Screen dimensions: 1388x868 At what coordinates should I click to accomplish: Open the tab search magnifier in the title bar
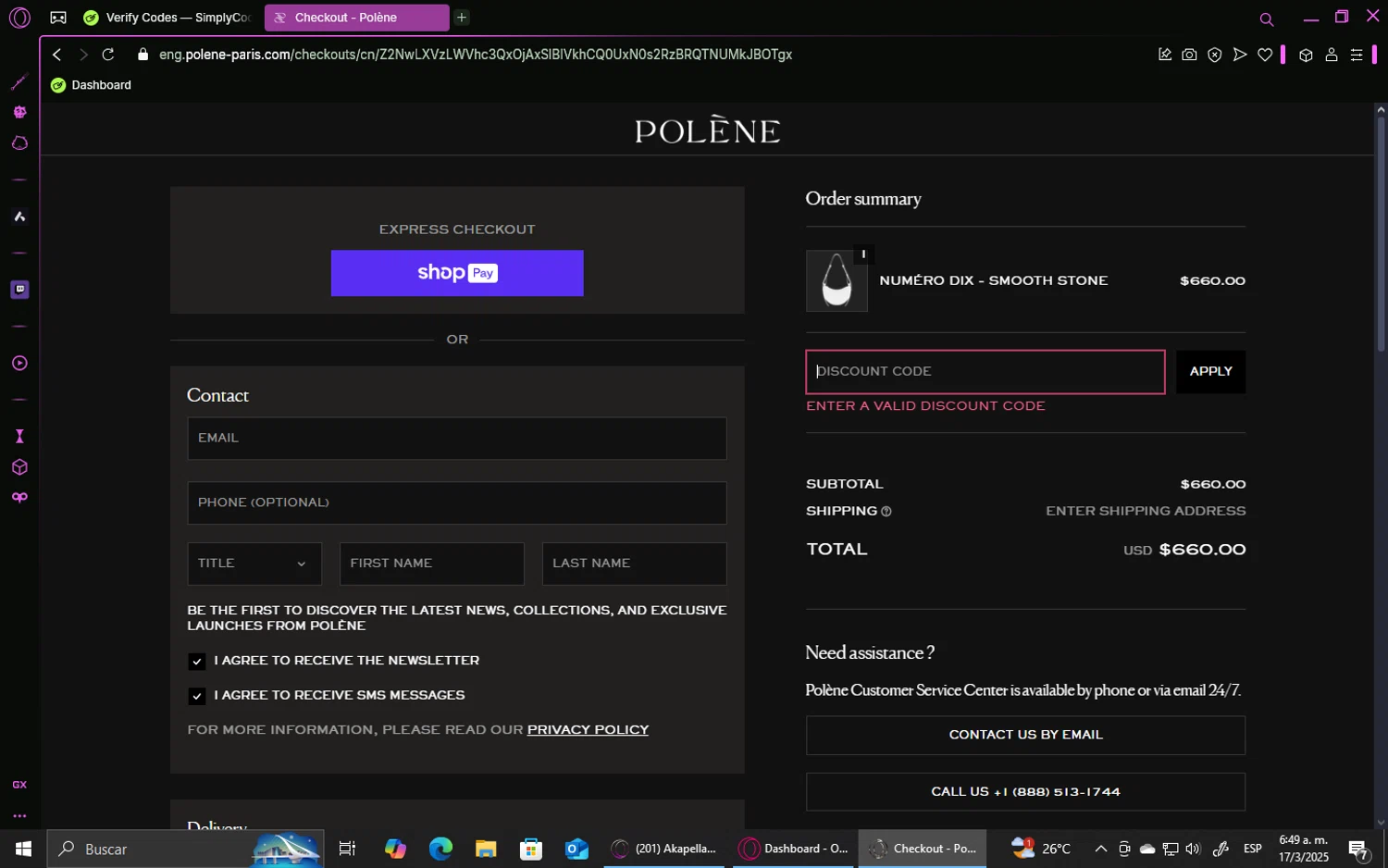tap(1267, 19)
